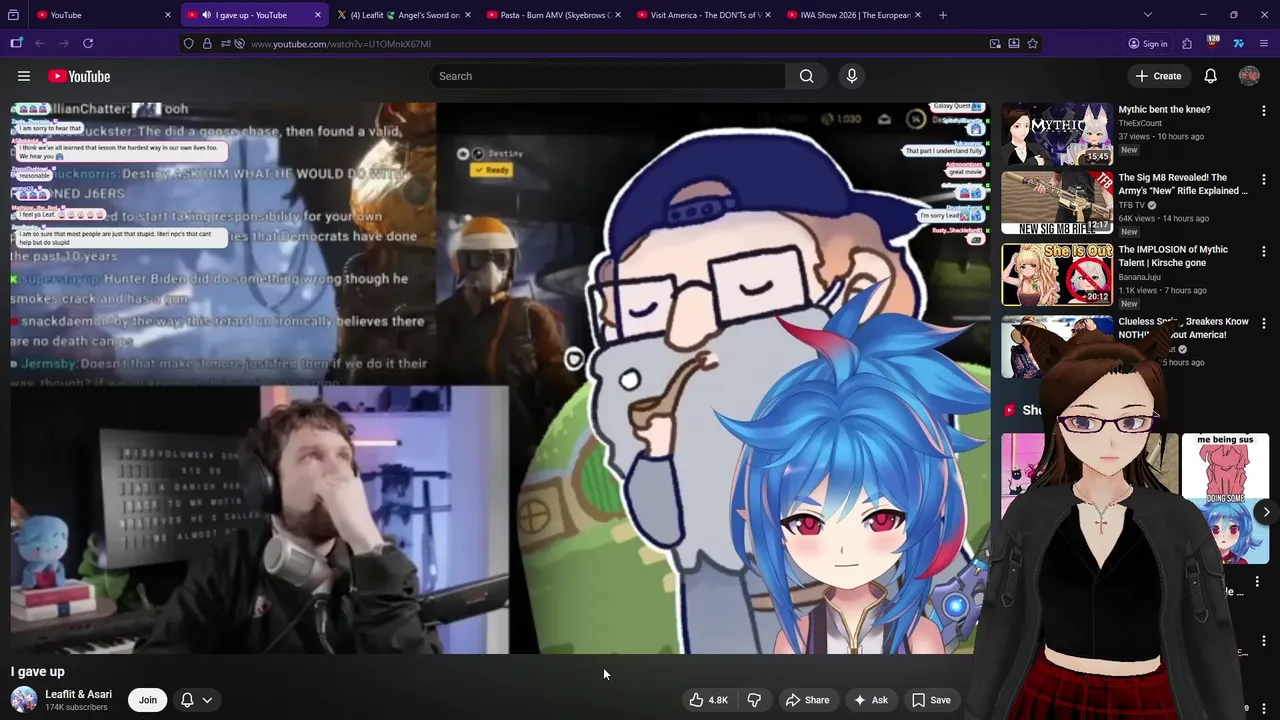Open 'me being sus' Short thumbnail
Screen dimensions: 1280x720
1226,498
